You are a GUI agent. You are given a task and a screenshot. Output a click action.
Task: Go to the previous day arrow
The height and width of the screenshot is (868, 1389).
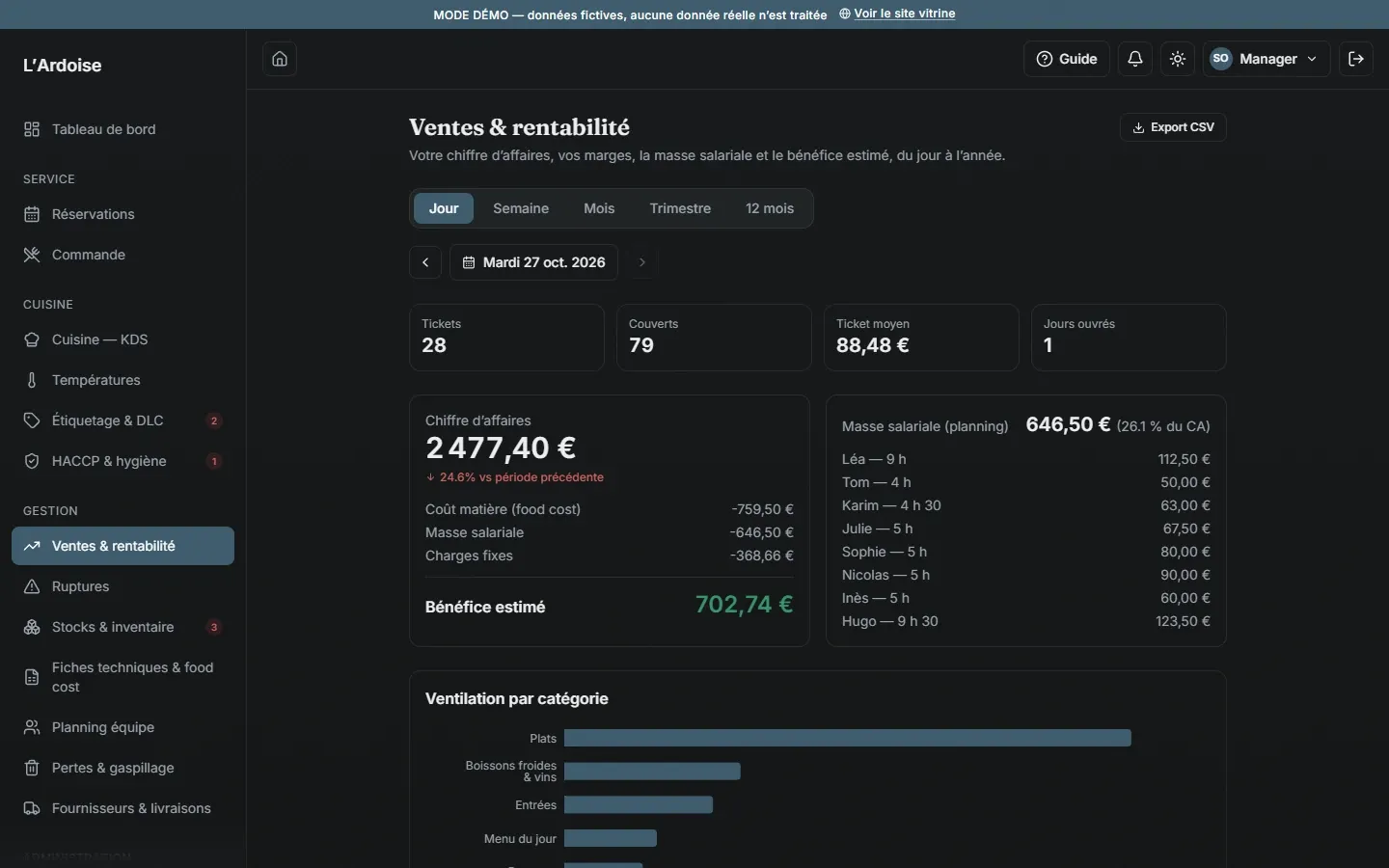click(425, 262)
